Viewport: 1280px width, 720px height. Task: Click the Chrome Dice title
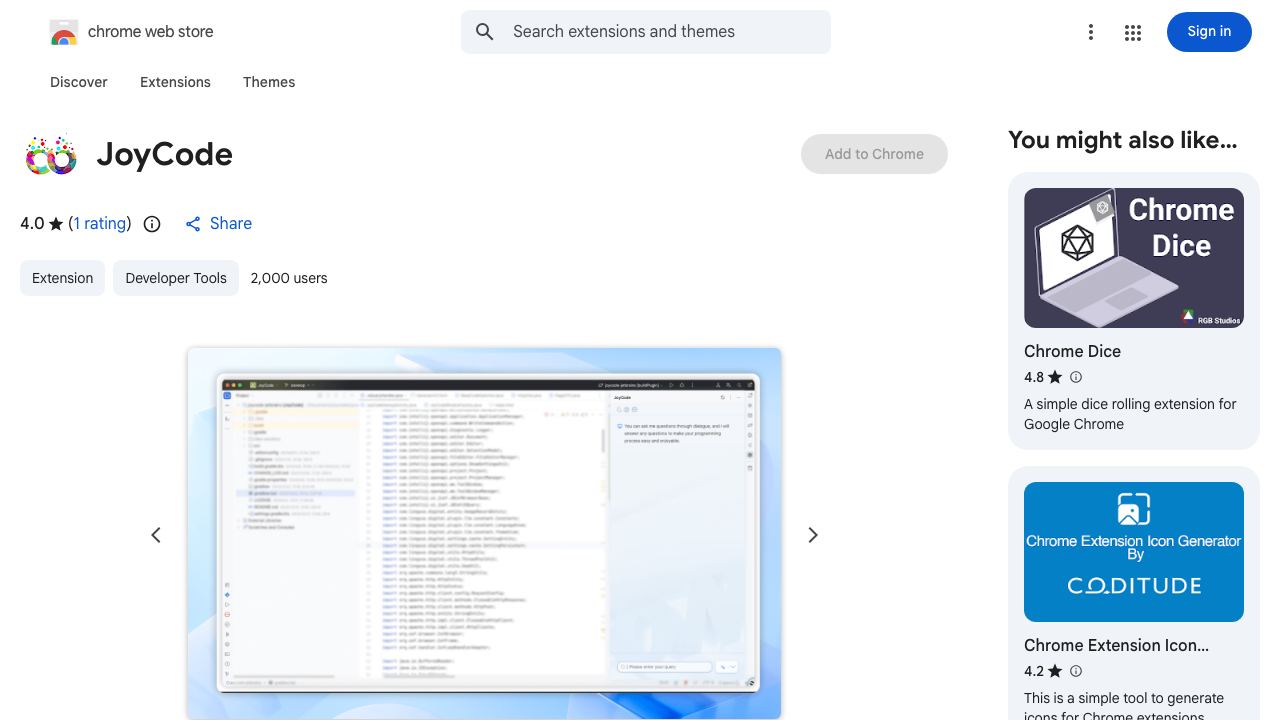pos(1072,351)
